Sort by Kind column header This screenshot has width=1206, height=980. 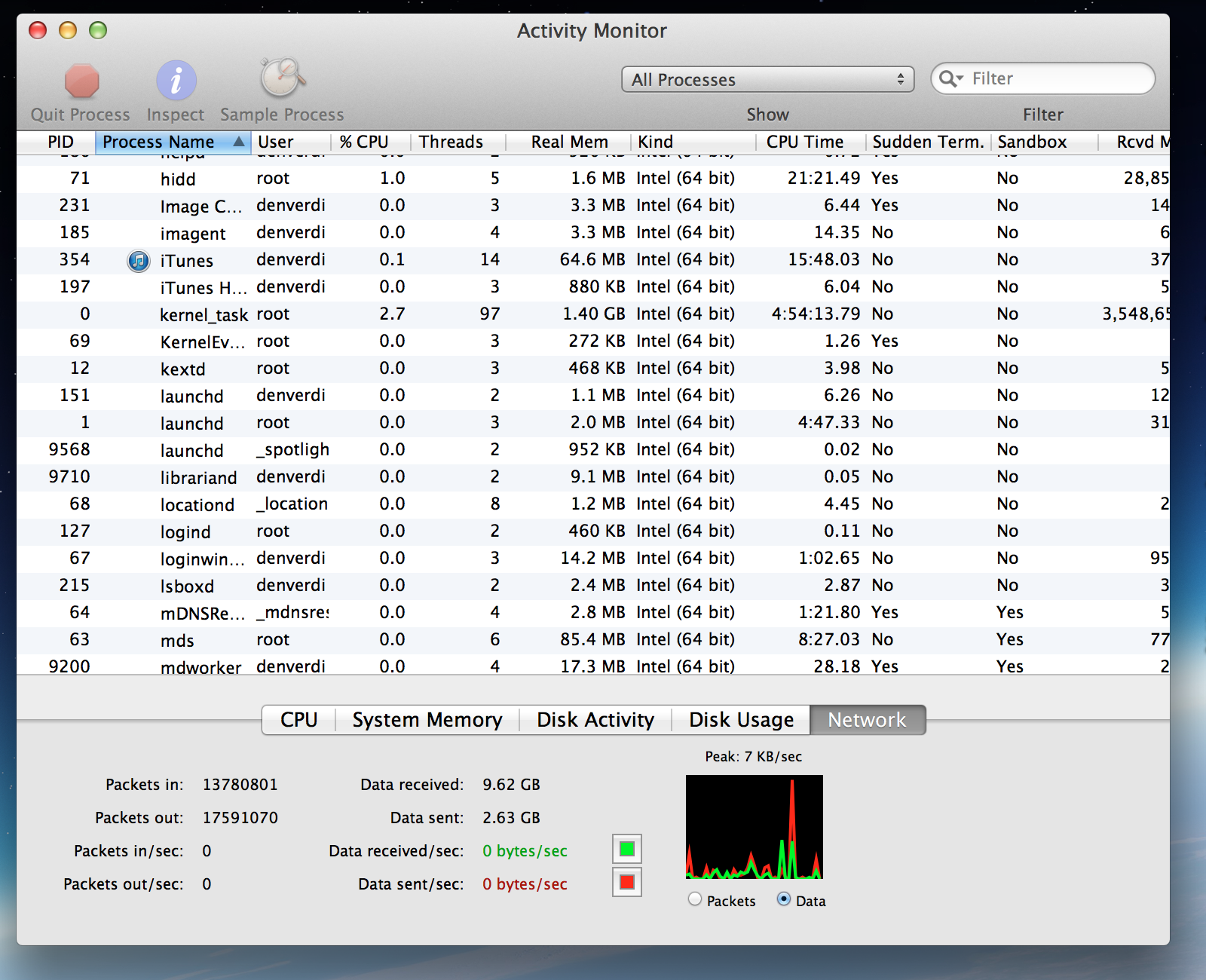click(693, 142)
